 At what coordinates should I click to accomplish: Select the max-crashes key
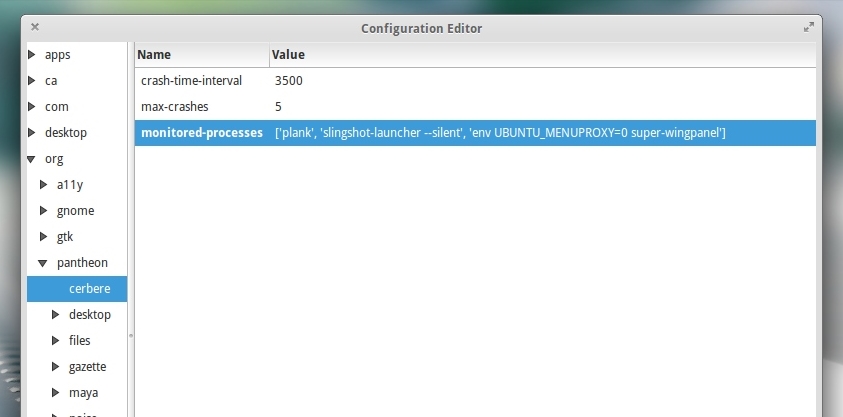tap(175, 106)
